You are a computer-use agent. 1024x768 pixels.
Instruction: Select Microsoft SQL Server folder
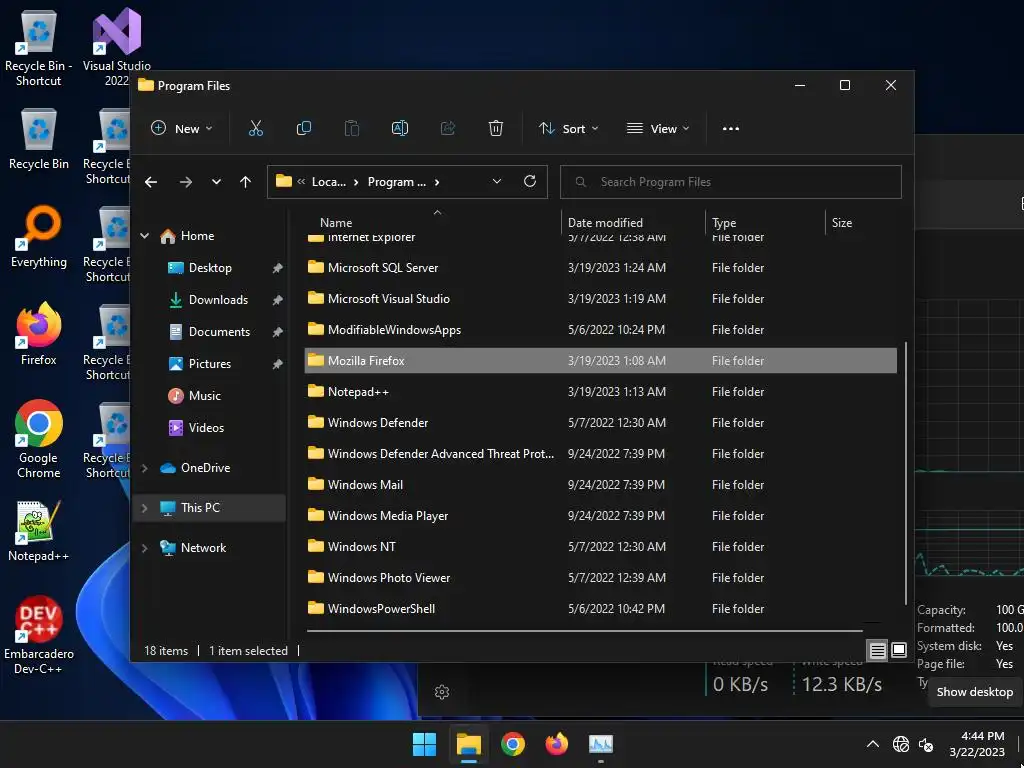600,268
